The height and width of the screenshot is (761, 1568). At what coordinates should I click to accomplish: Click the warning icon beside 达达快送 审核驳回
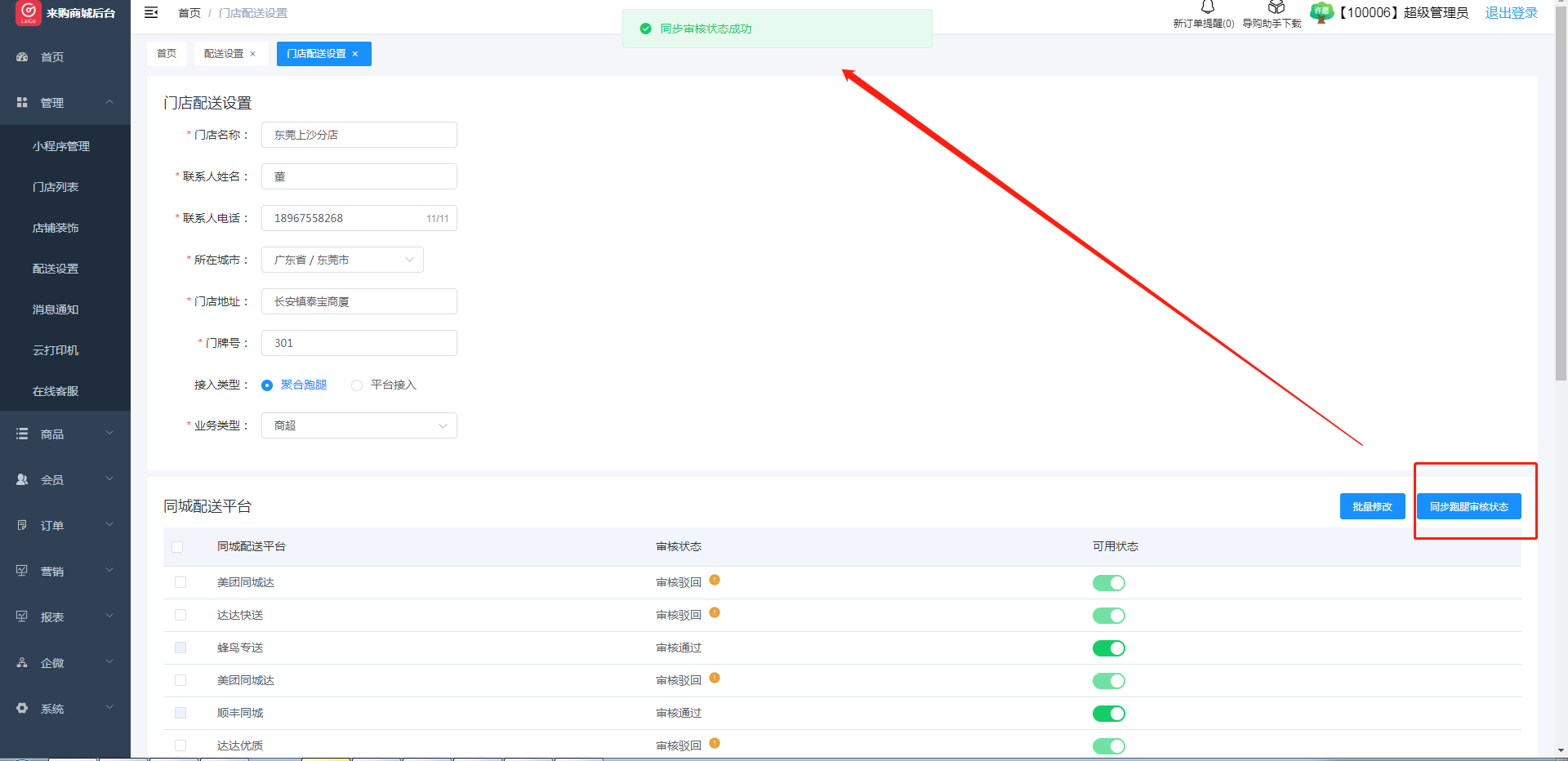pos(715,612)
